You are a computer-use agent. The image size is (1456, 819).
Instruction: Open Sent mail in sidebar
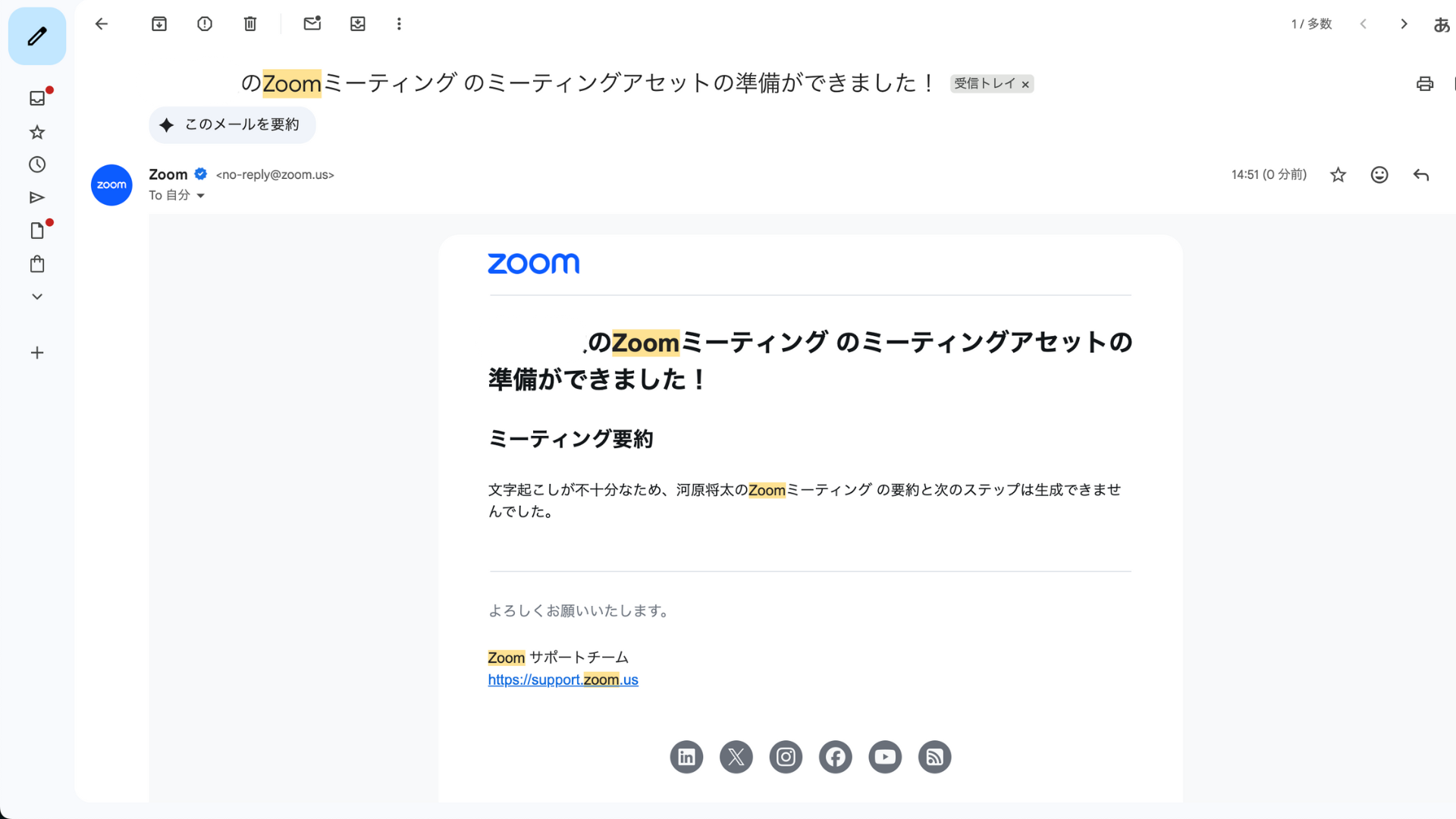click(37, 198)
